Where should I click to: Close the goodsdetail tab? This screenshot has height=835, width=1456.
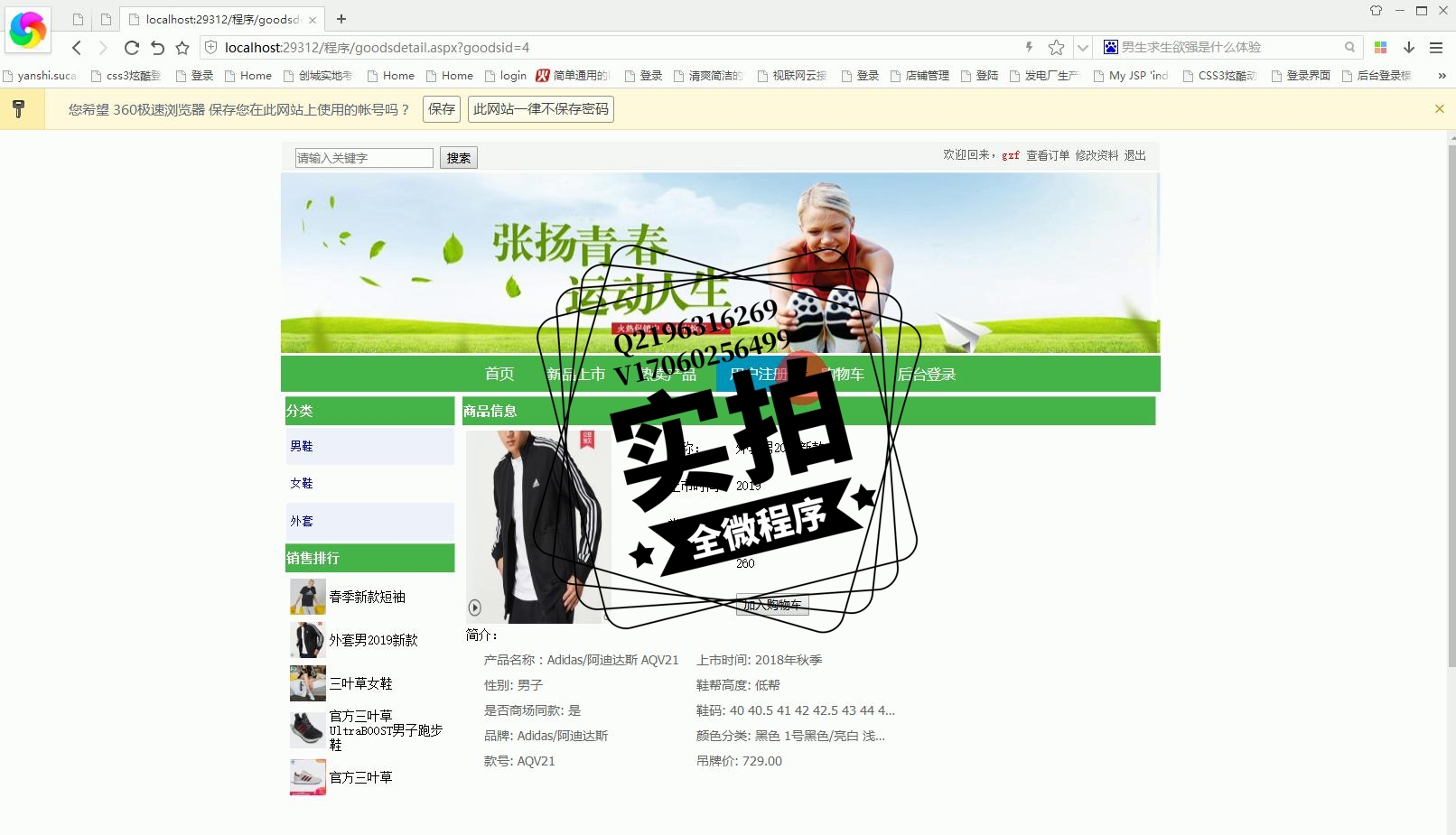(x=313, y=20)
